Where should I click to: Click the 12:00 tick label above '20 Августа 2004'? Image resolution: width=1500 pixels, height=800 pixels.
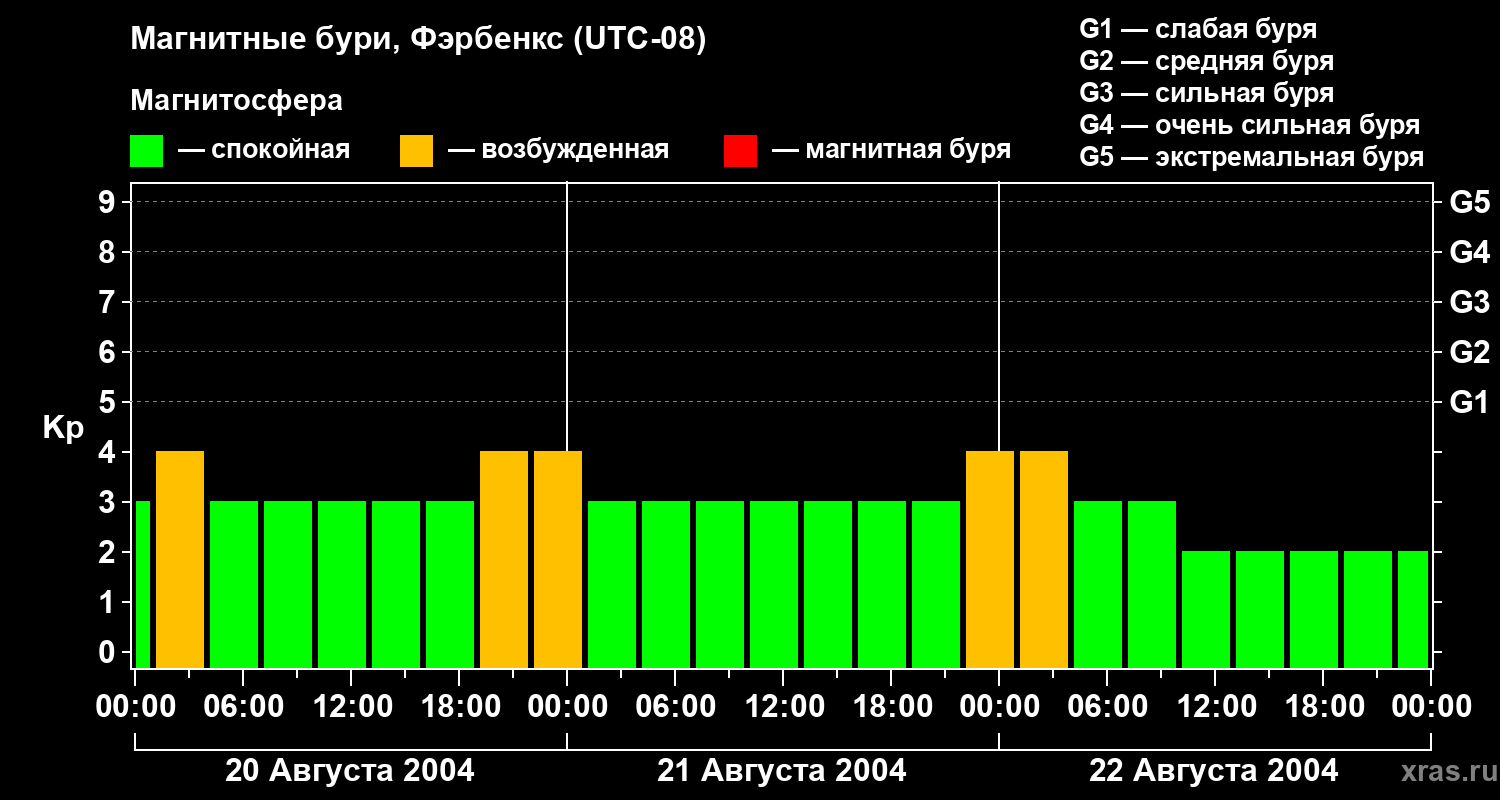coord(351,707)
